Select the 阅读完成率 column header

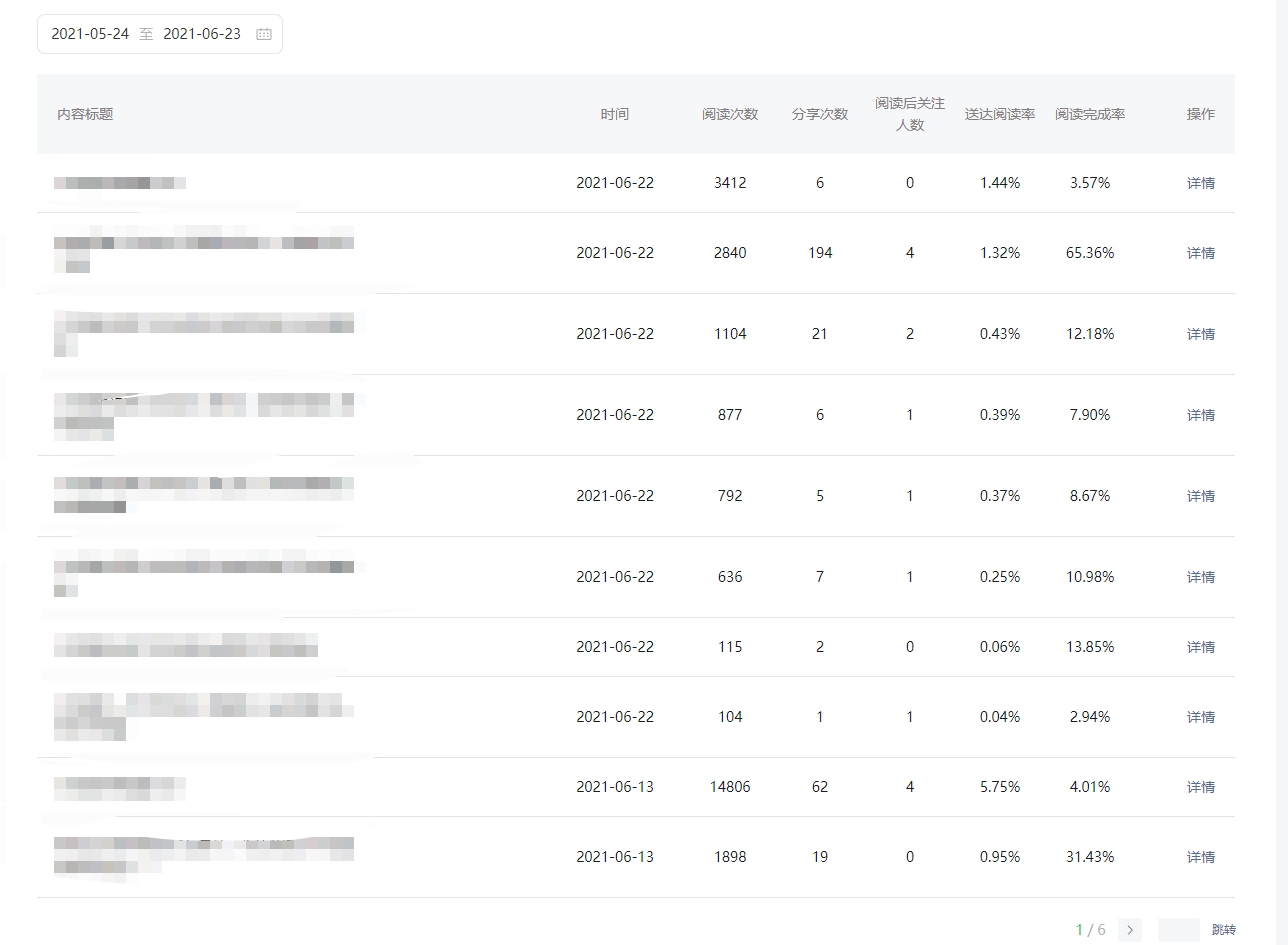[x=1090, y=114]
